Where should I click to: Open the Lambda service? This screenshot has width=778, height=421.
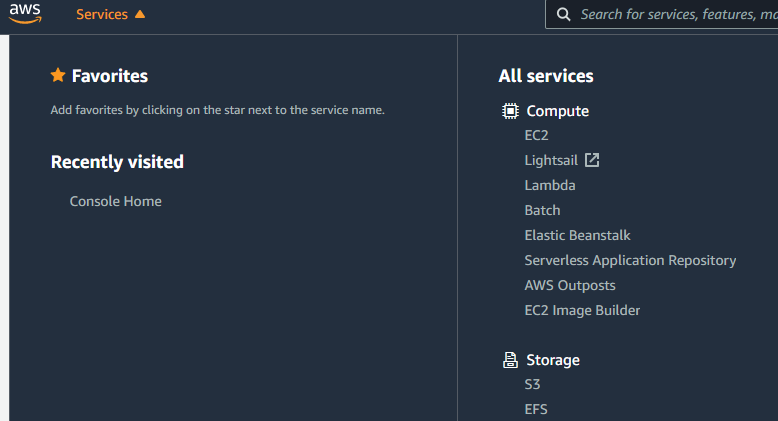[549, 185]
